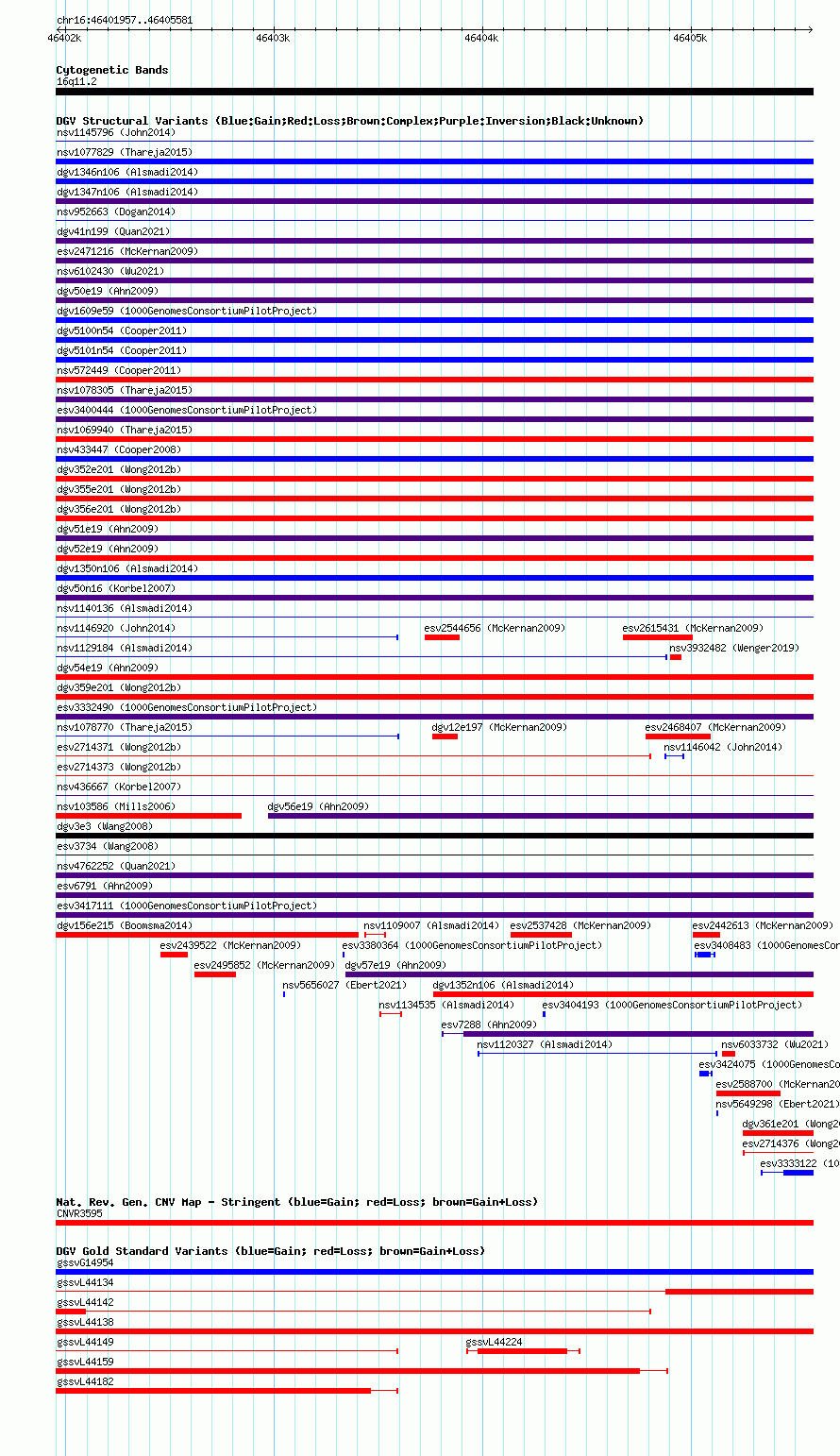
Task: Click the esv2471216 (McKernan2009) label
Action: coord(126,251)
